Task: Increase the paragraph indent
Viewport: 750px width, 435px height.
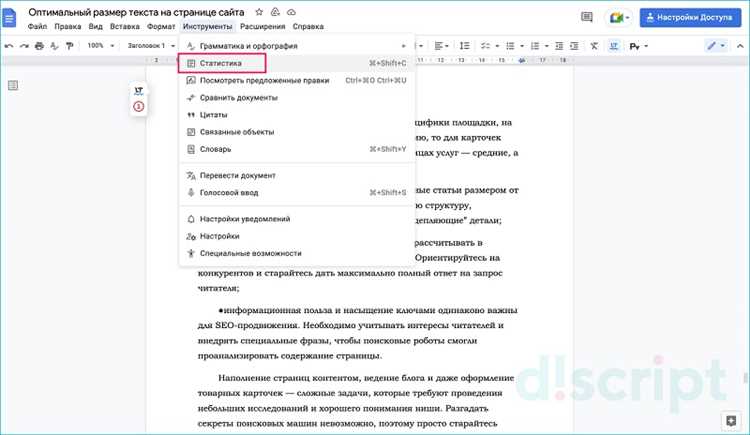Action: 574,46
